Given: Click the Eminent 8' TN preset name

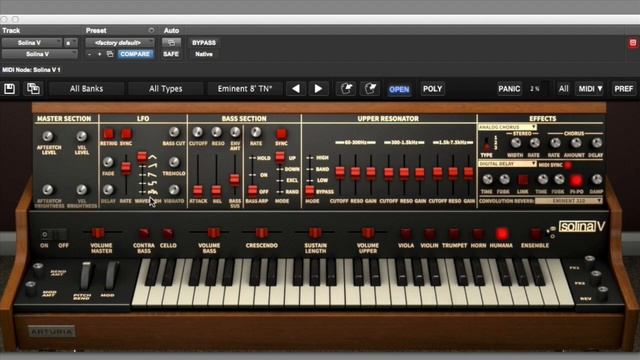Looking at the screenshot, I should point(244,89).
